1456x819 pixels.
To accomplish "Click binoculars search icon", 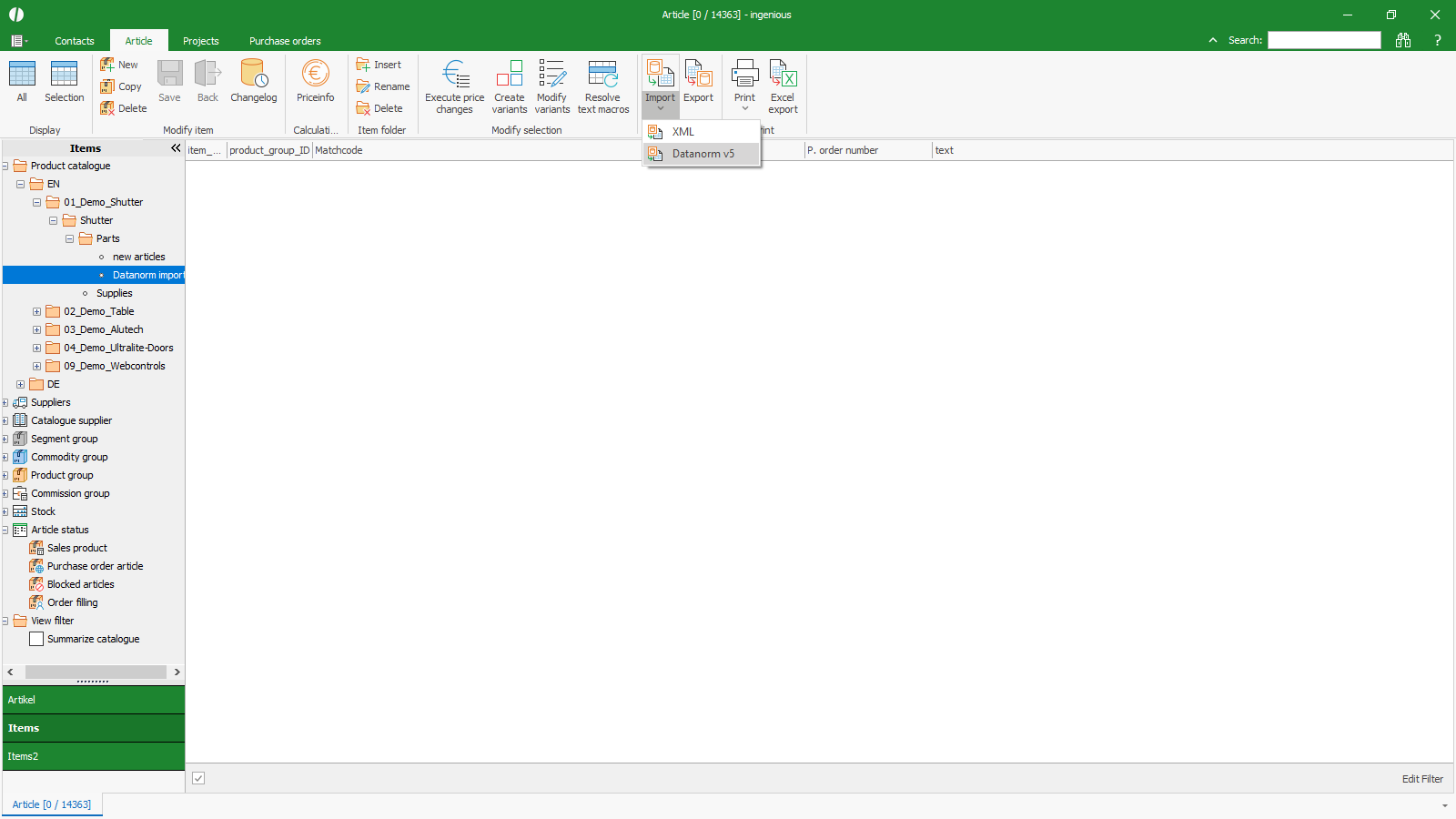I will tap(1403, 40).
